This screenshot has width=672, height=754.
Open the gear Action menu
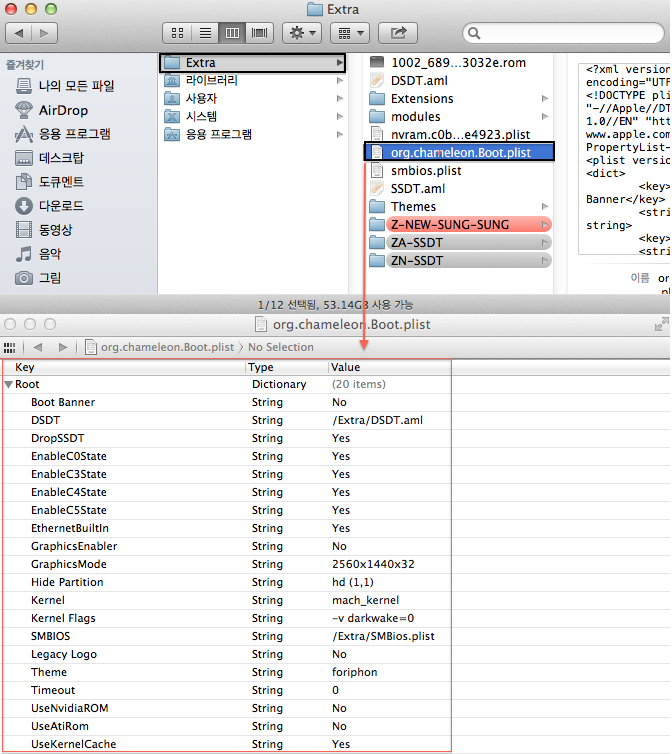click(302, 33)
